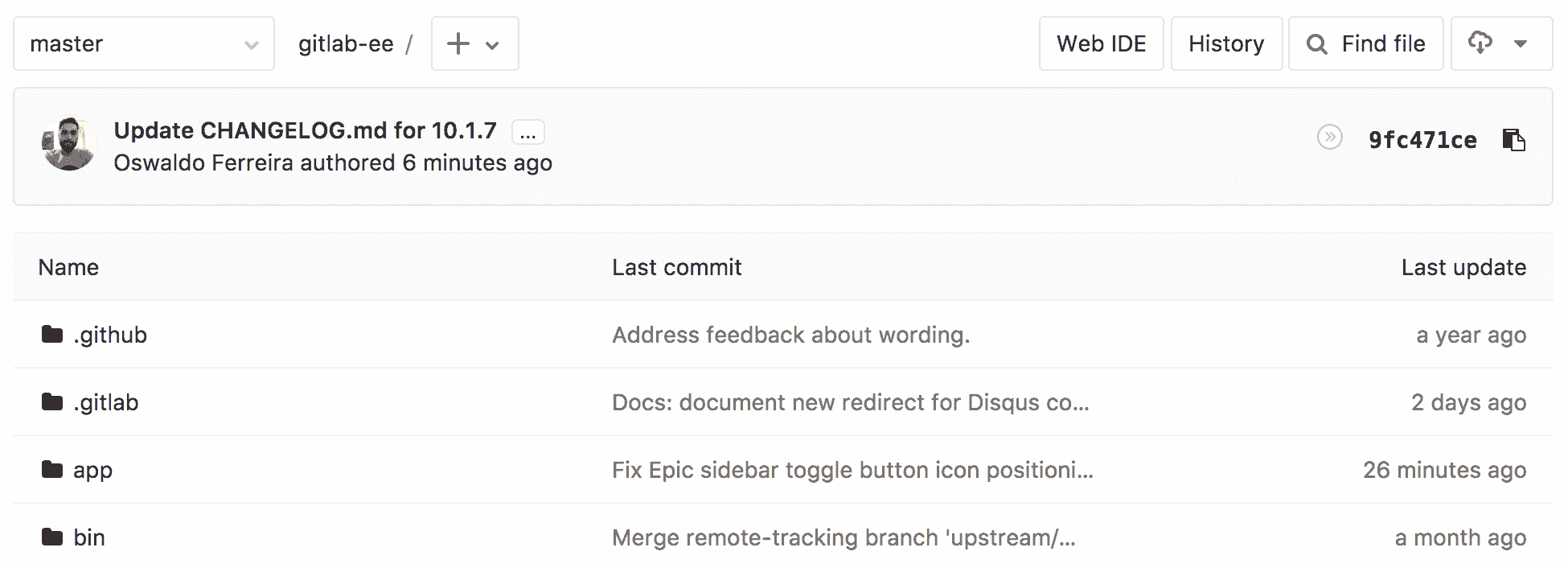View the repository History
1568x568 pixels.
coord(1226,43)
